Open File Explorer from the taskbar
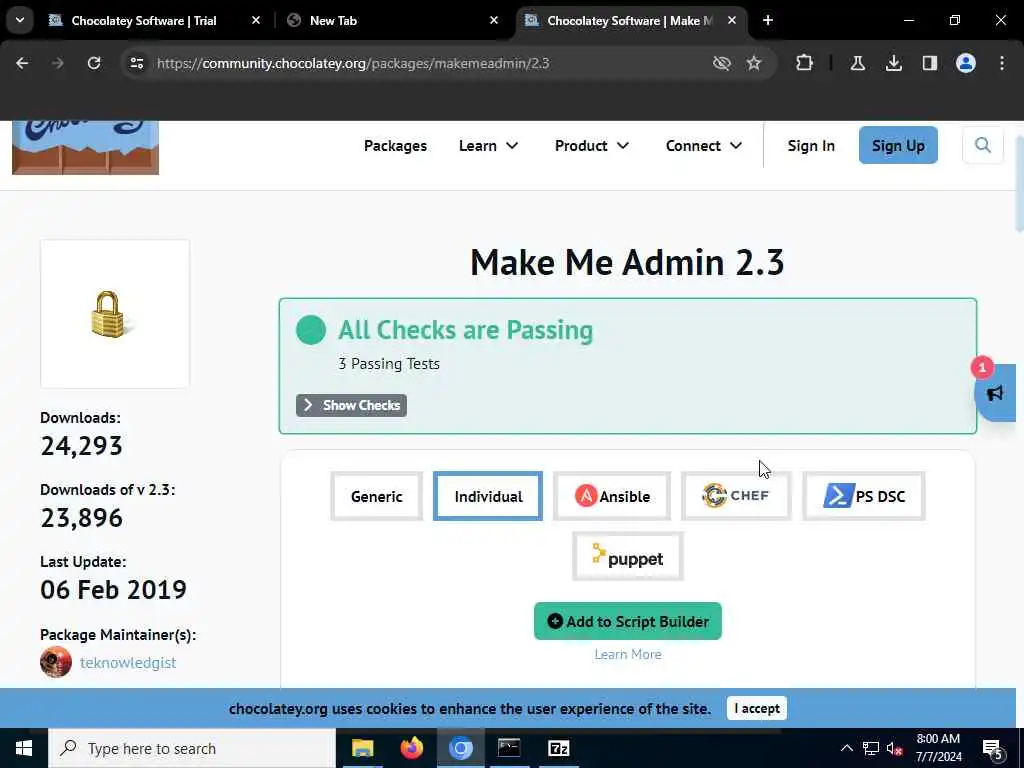The width and height of the screenshot is (1024, 768). 362,748
